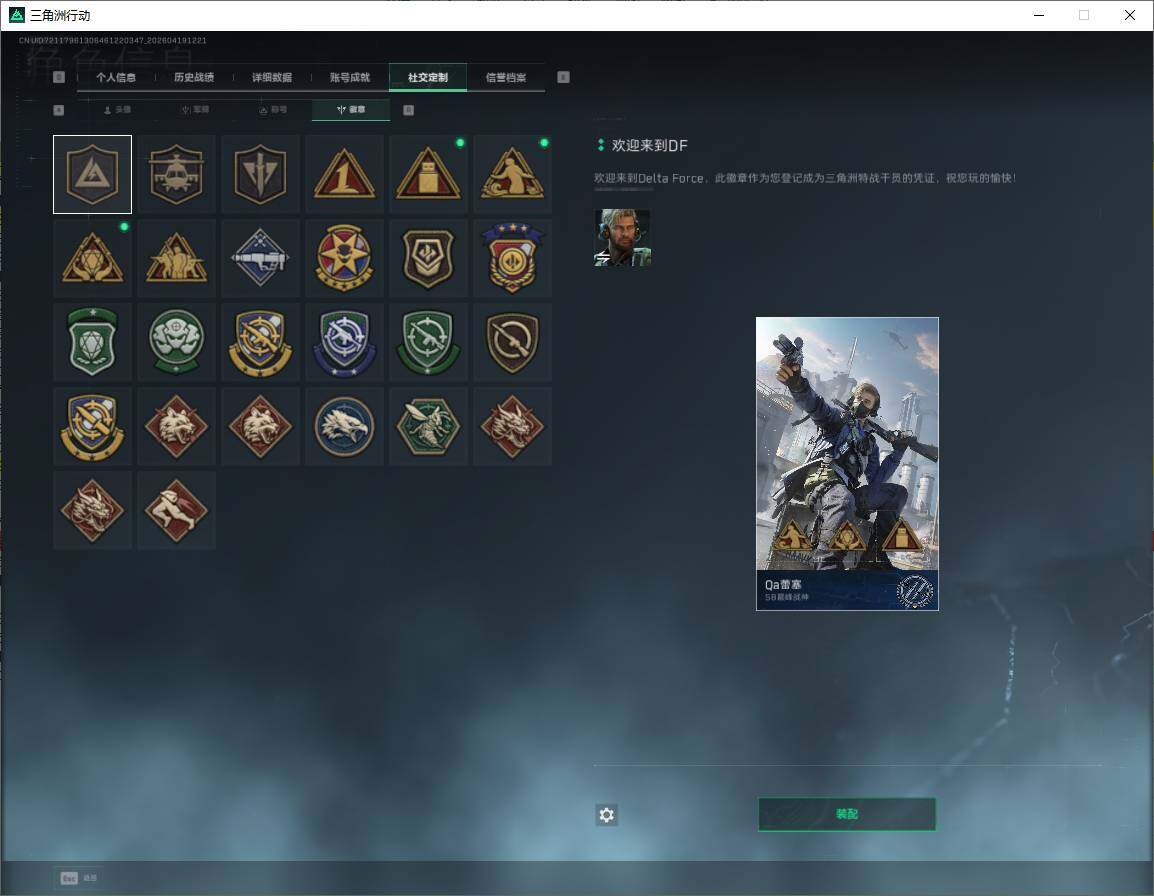
Task: Pick the red triangle USB drive badge
Action: (428, 174)
